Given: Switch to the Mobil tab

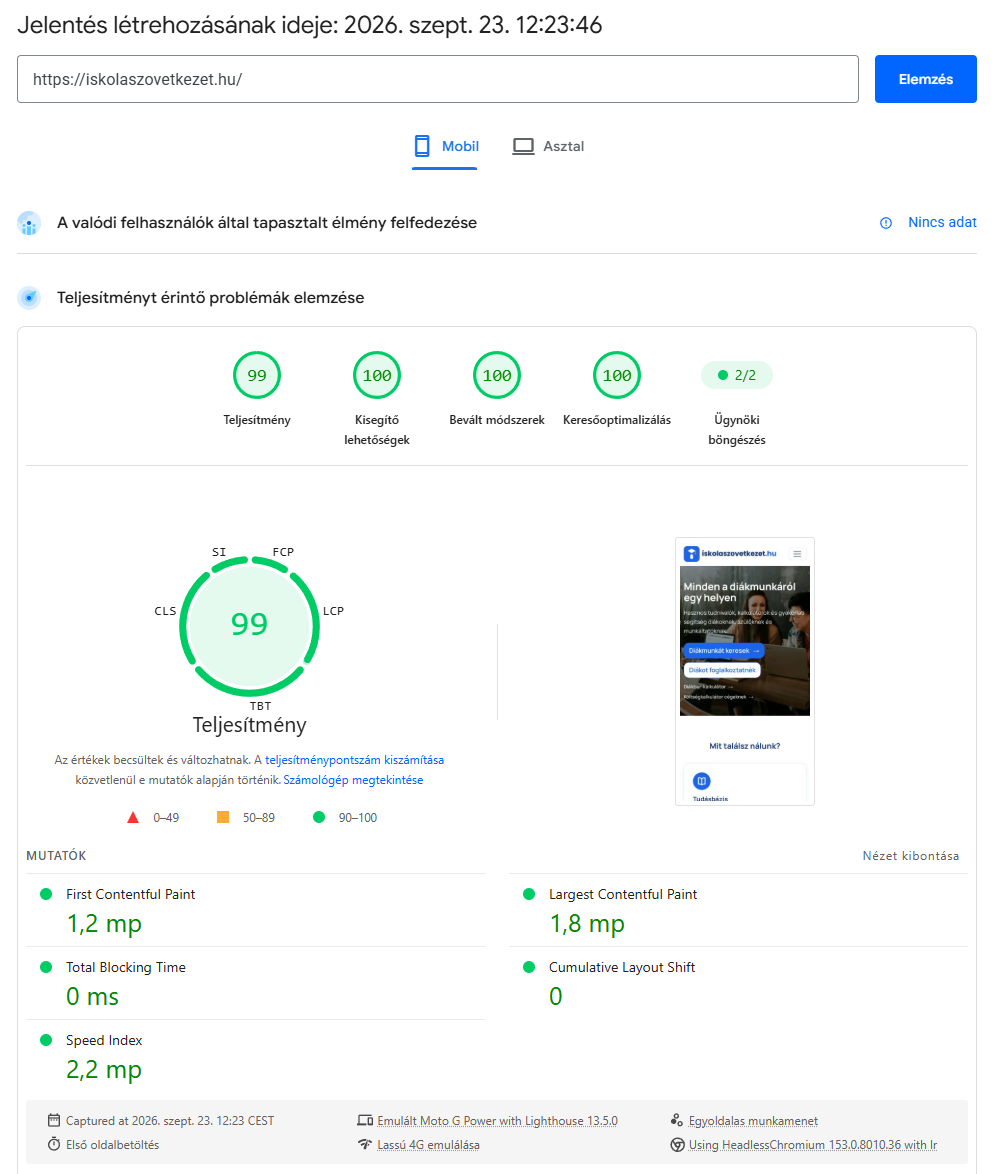Looking at the screenshot, I should coord(445,147).
